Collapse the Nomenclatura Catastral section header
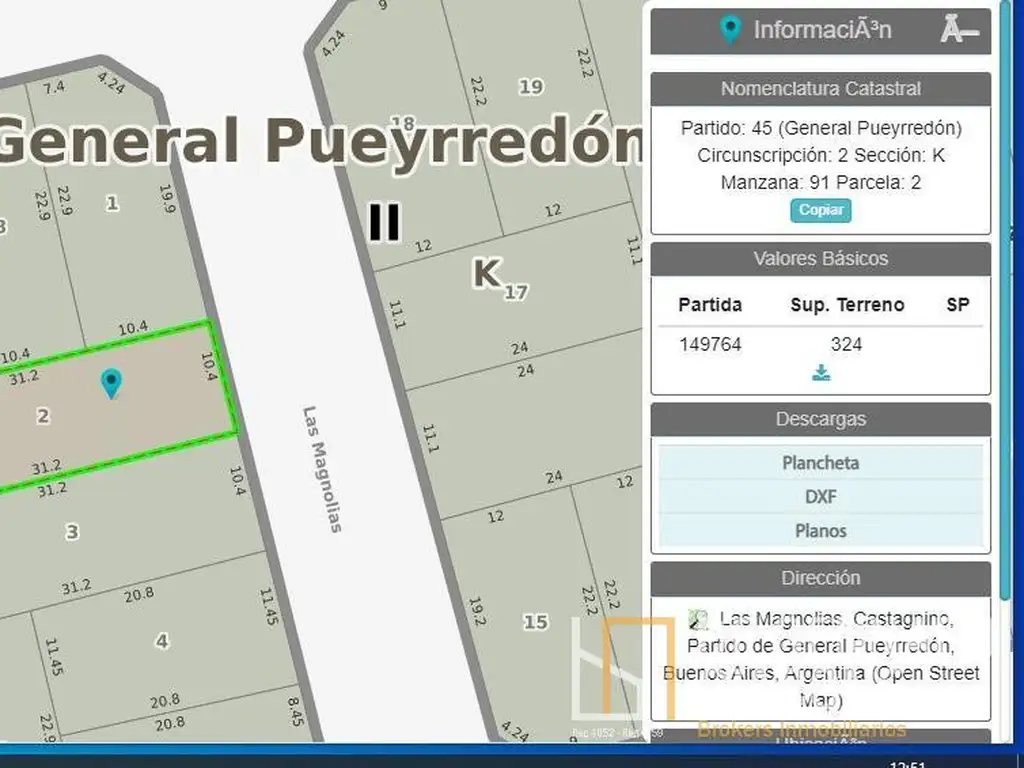Viewport: 1024px width, 768px height. pos(820,89)
